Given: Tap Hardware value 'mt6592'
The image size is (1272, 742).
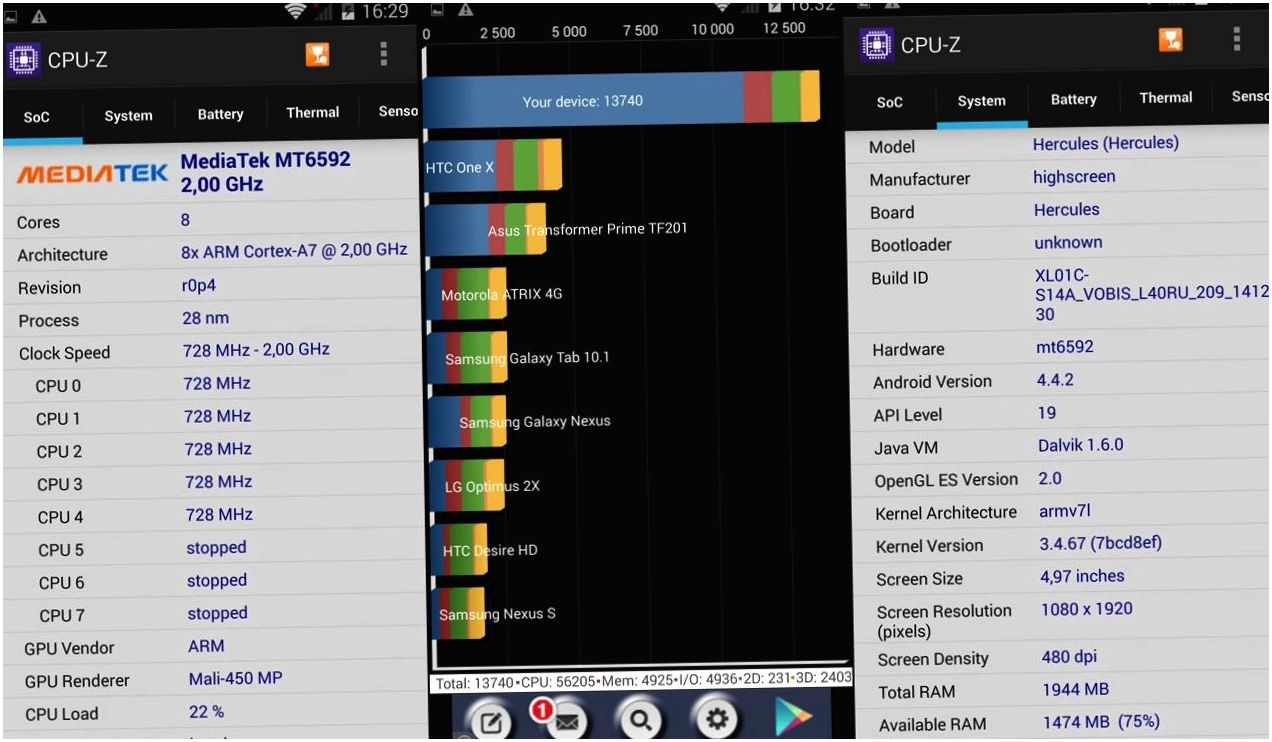Looking at the screenshot, I should (1065, 348).
